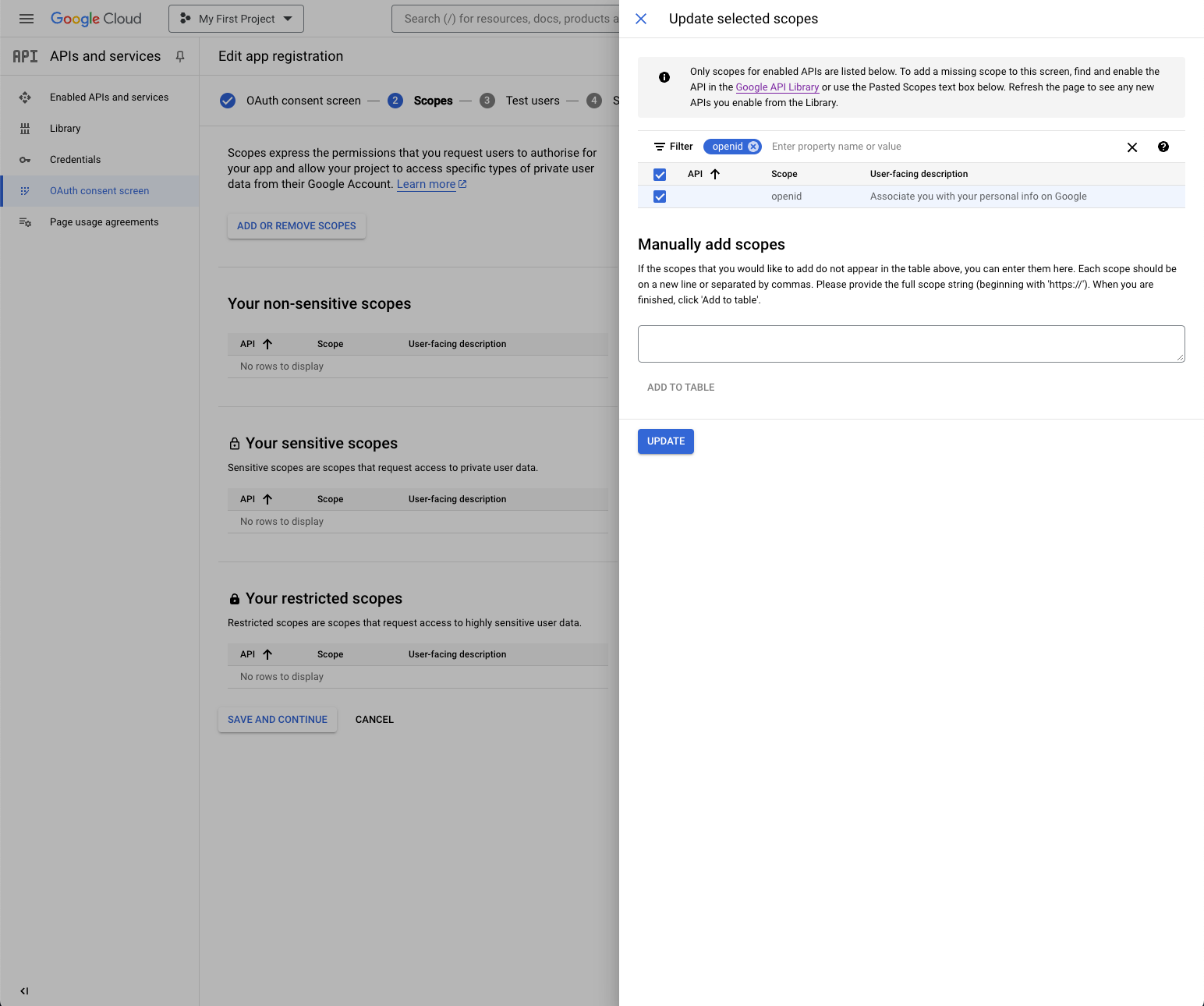Click the sensitive scopes lock icon
Viewport: 1204px width, 1006px height.
(235, 444)
